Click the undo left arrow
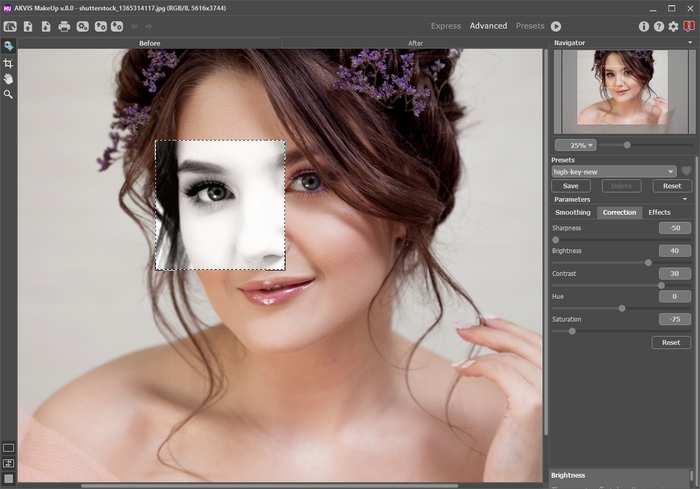Viewport: 700px width, 489px height. pyautogui.click(x=134, y=26)
